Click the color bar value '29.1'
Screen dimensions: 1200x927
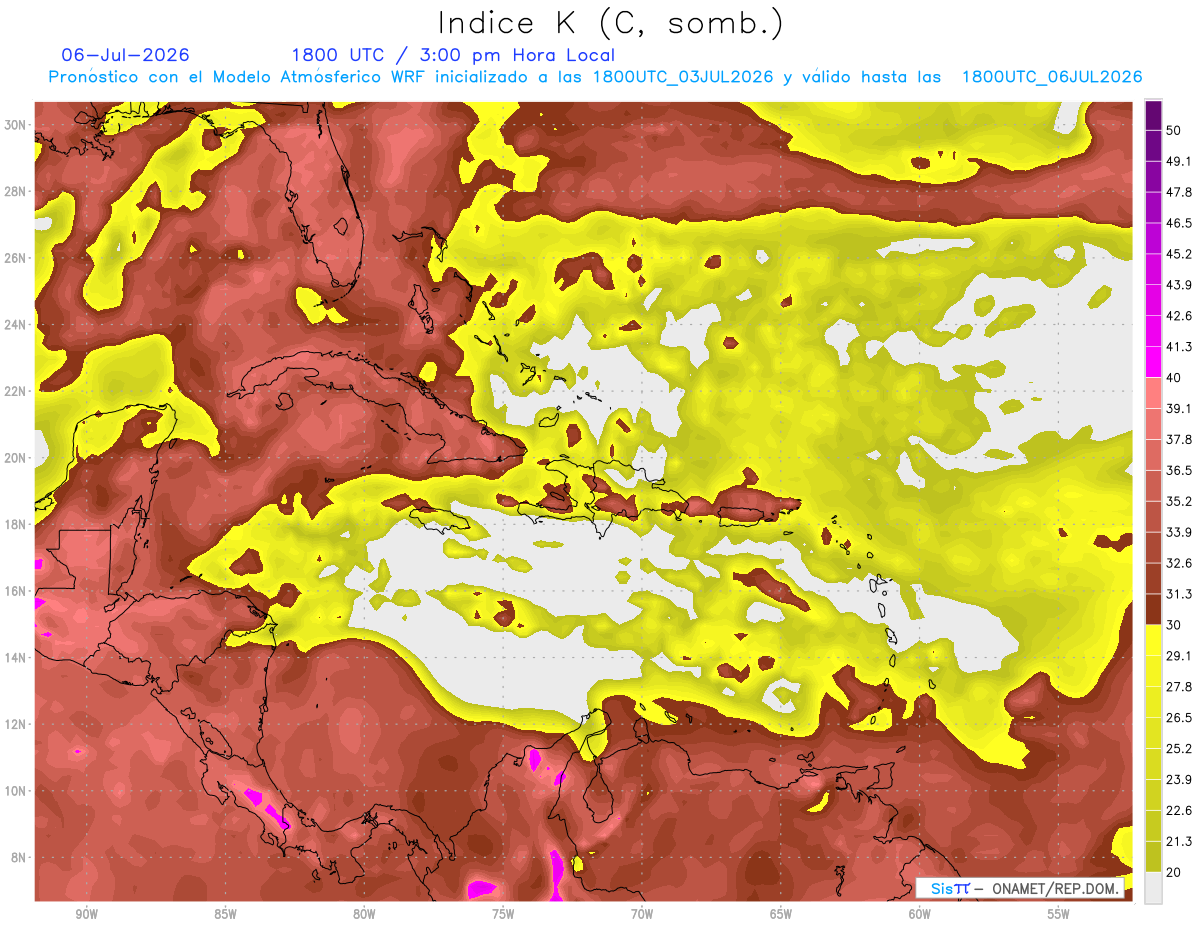[x=1179, y=655]
